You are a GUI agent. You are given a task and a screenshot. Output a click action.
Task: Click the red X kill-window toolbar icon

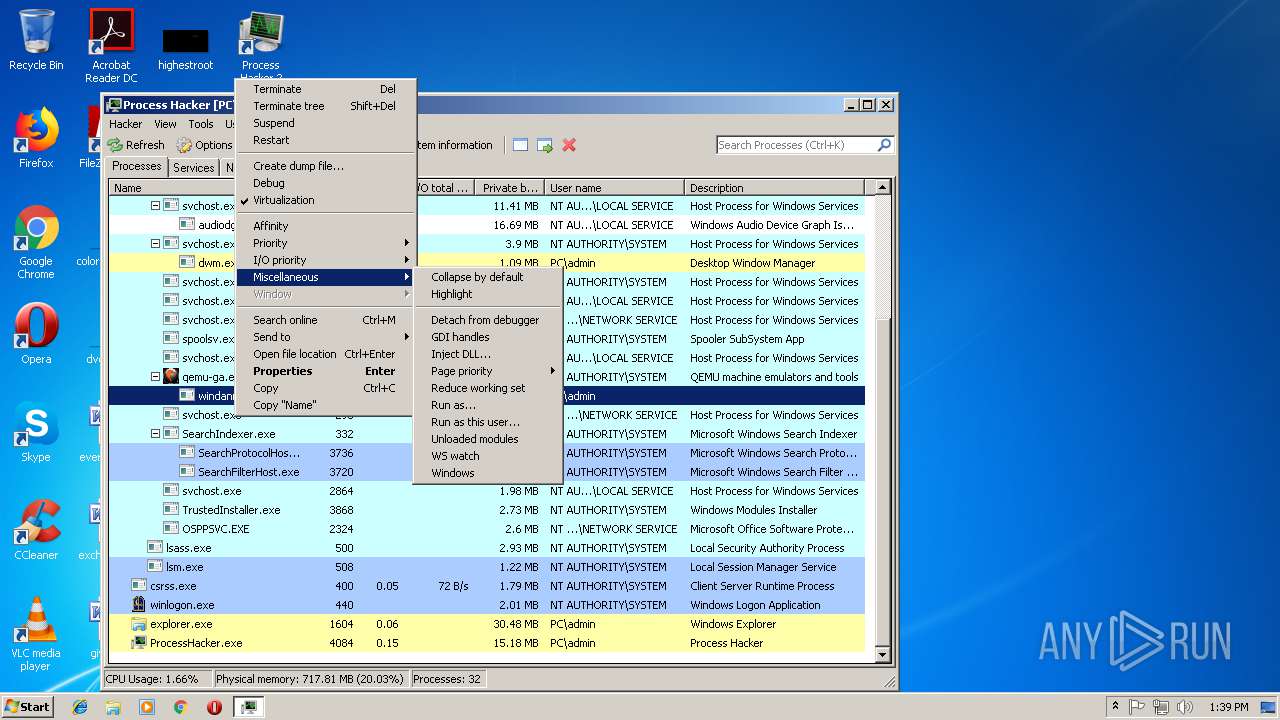click(569, 145)
